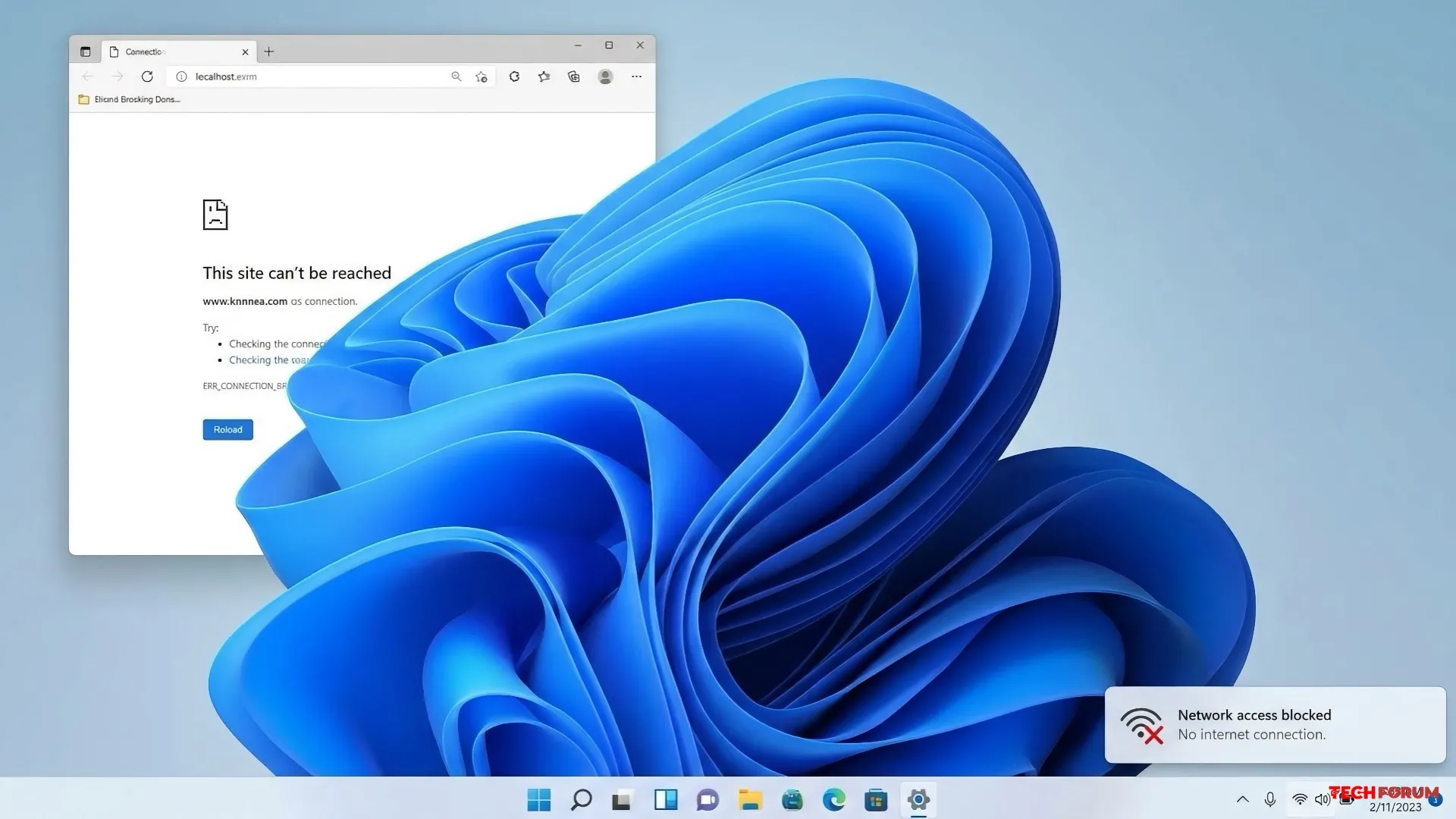Click the 'This site can't be reached' heading
Image resolution: width=1456 pixels, height=819 pixels.
(x=297, y=273)
